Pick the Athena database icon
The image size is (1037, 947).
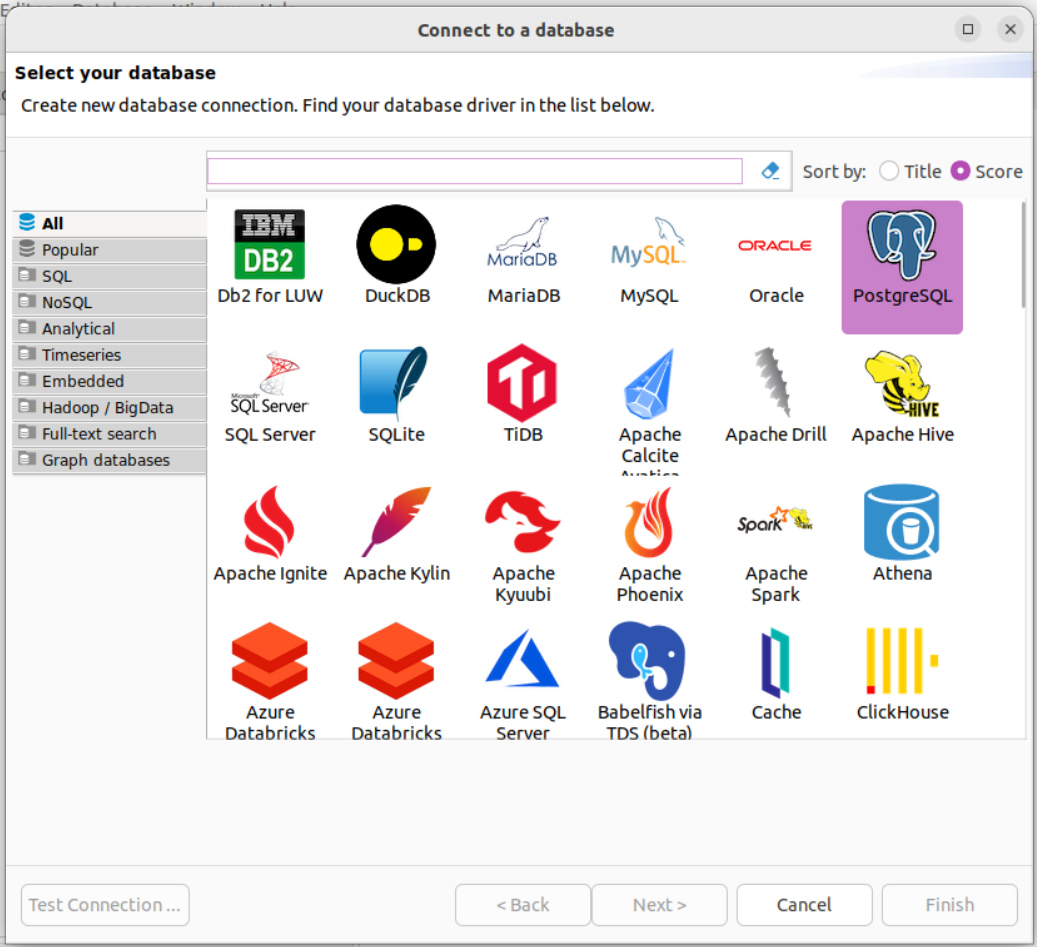click(902, 523)
